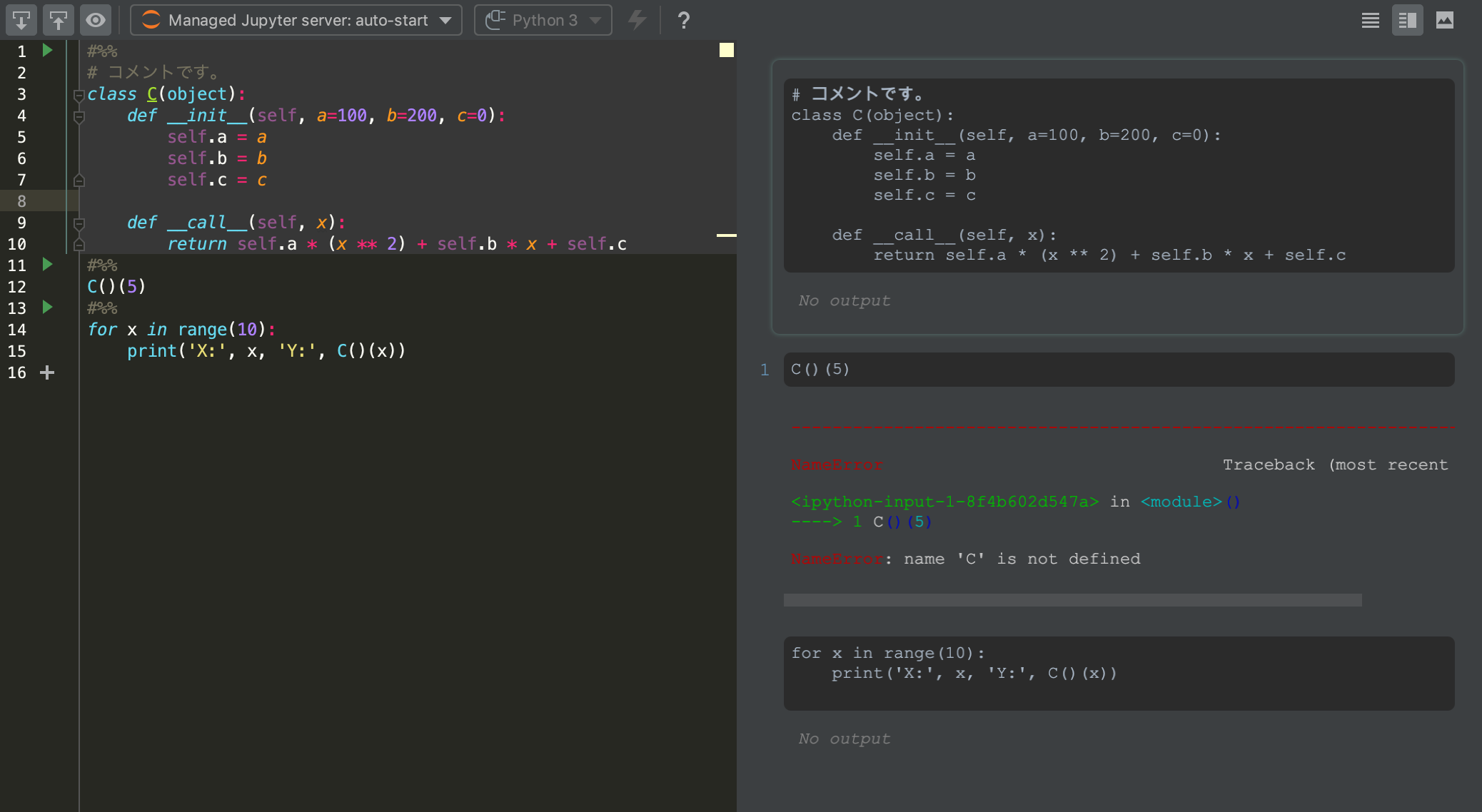Click the yellow inspection status indicator
This screenshot has width=1482, height=812.
[x=727, y=50]
